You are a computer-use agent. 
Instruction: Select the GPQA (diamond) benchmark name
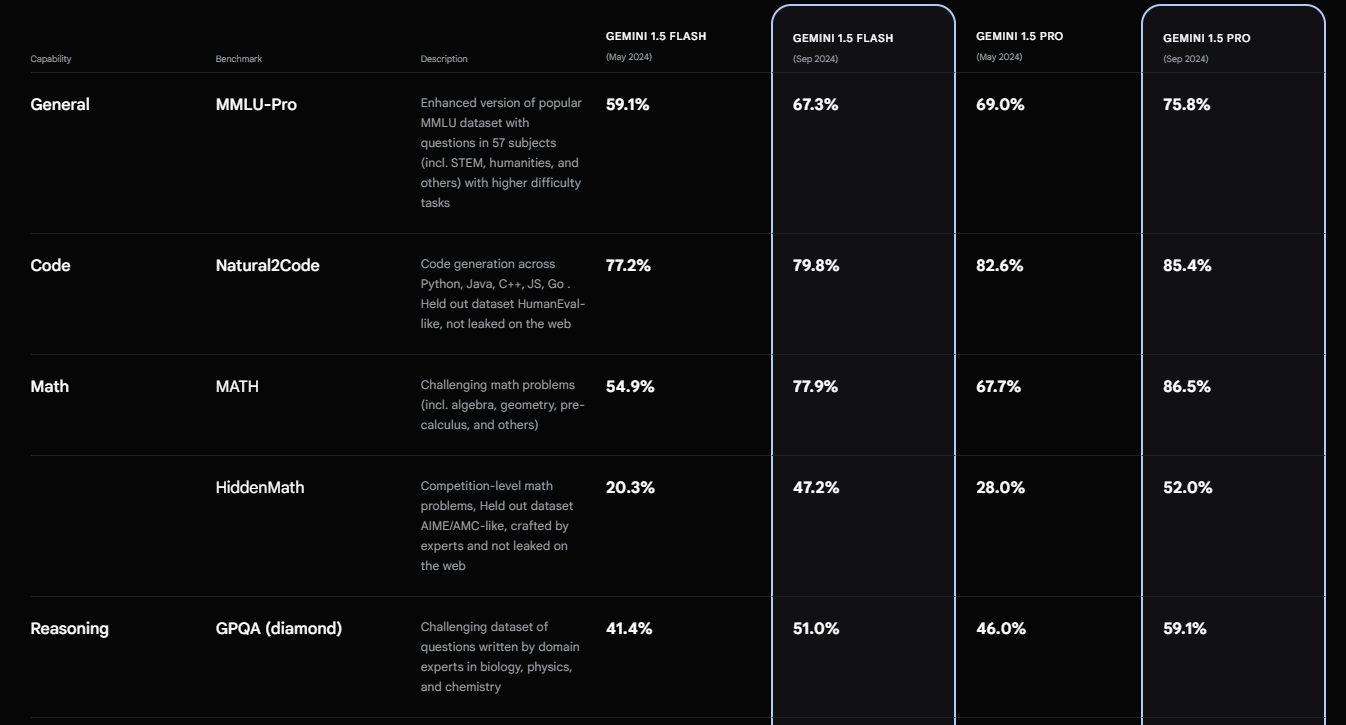coord(279,629)
